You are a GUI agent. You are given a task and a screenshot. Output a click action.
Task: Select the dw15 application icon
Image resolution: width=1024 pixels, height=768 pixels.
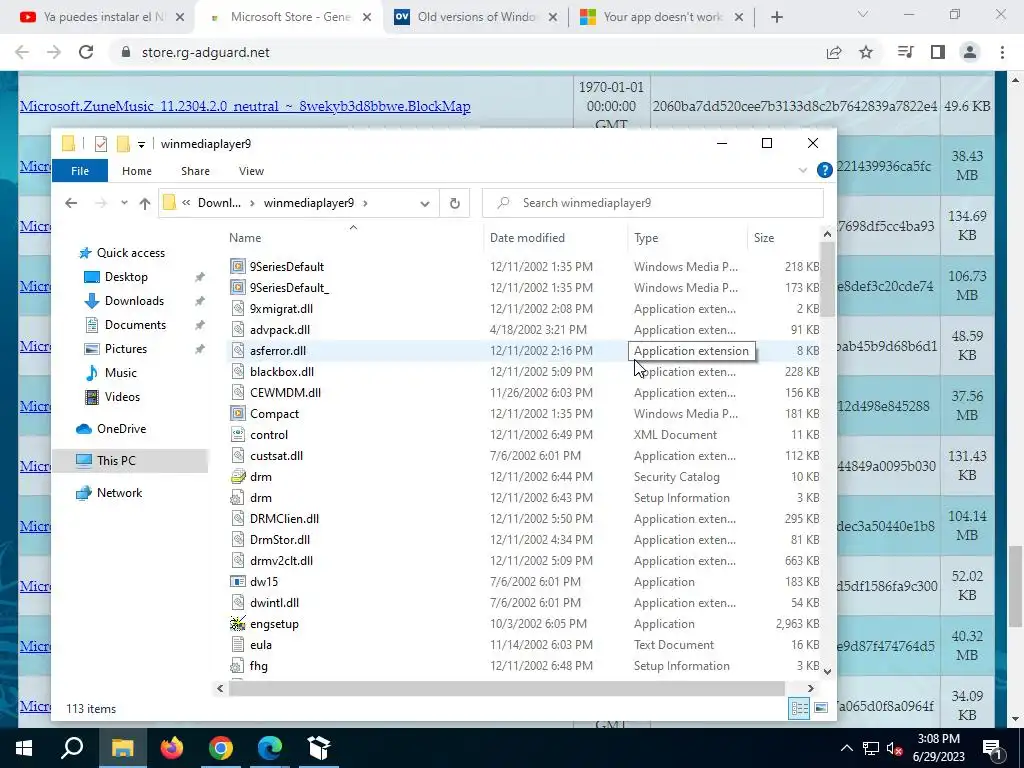point(238,581)
